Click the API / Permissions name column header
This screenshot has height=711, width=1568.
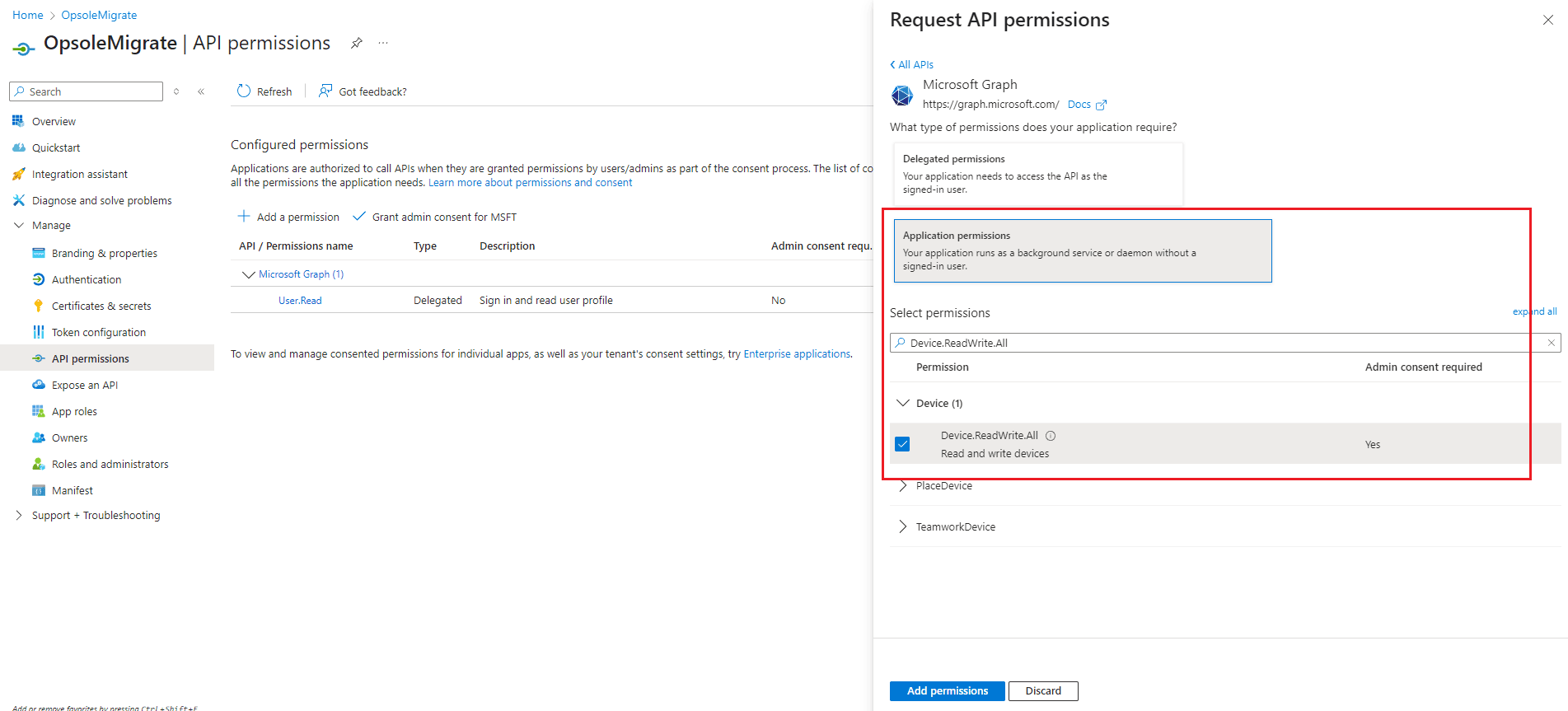pos(296,246)
